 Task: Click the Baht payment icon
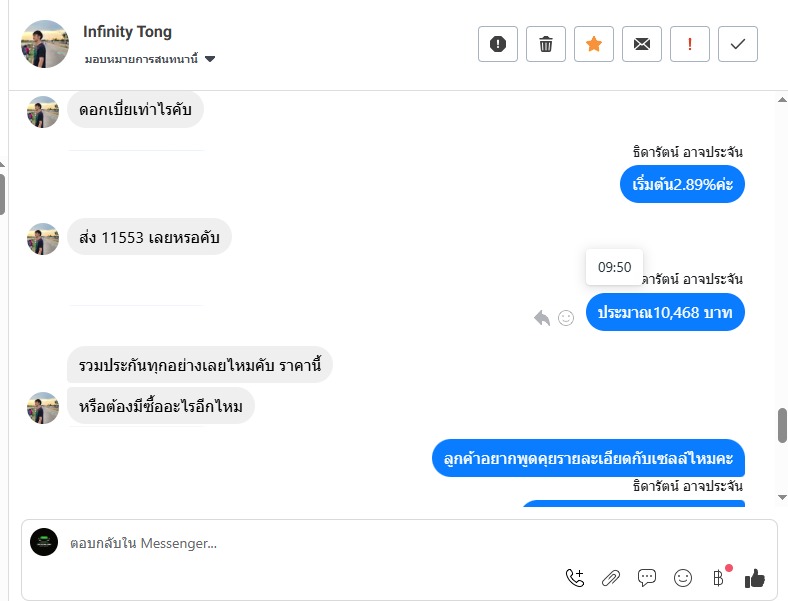click(x=718, y=577)
